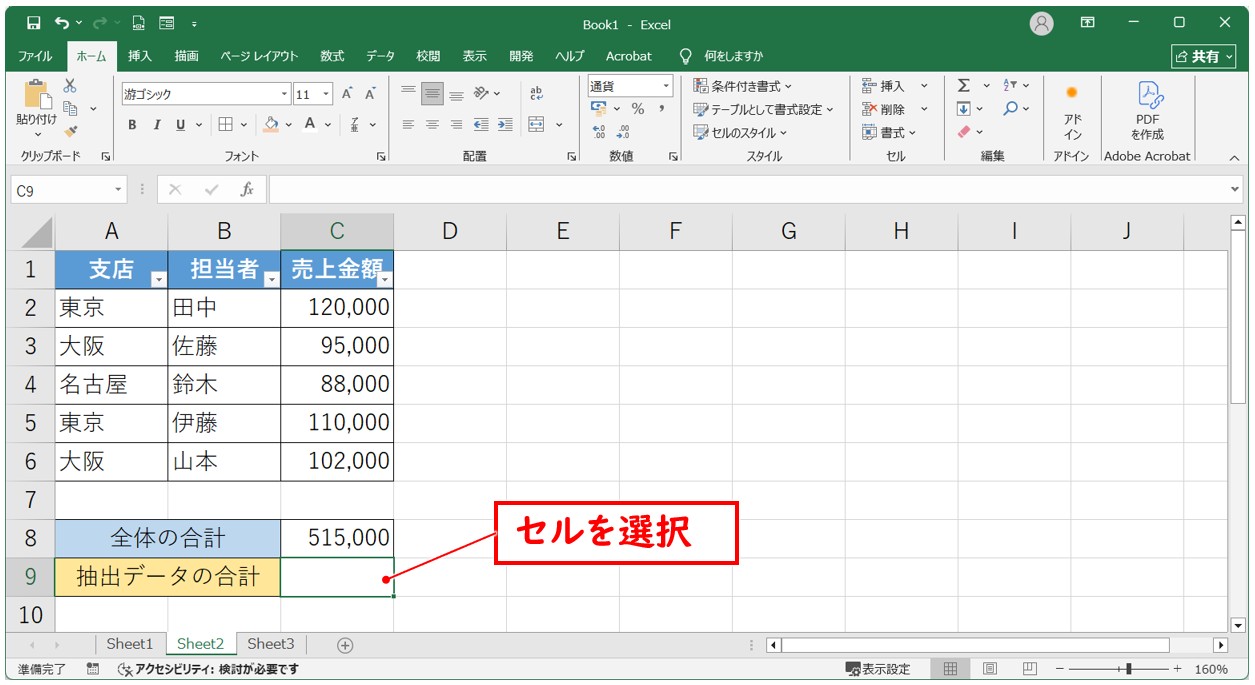Toggle bold formatting

[132, 125]
